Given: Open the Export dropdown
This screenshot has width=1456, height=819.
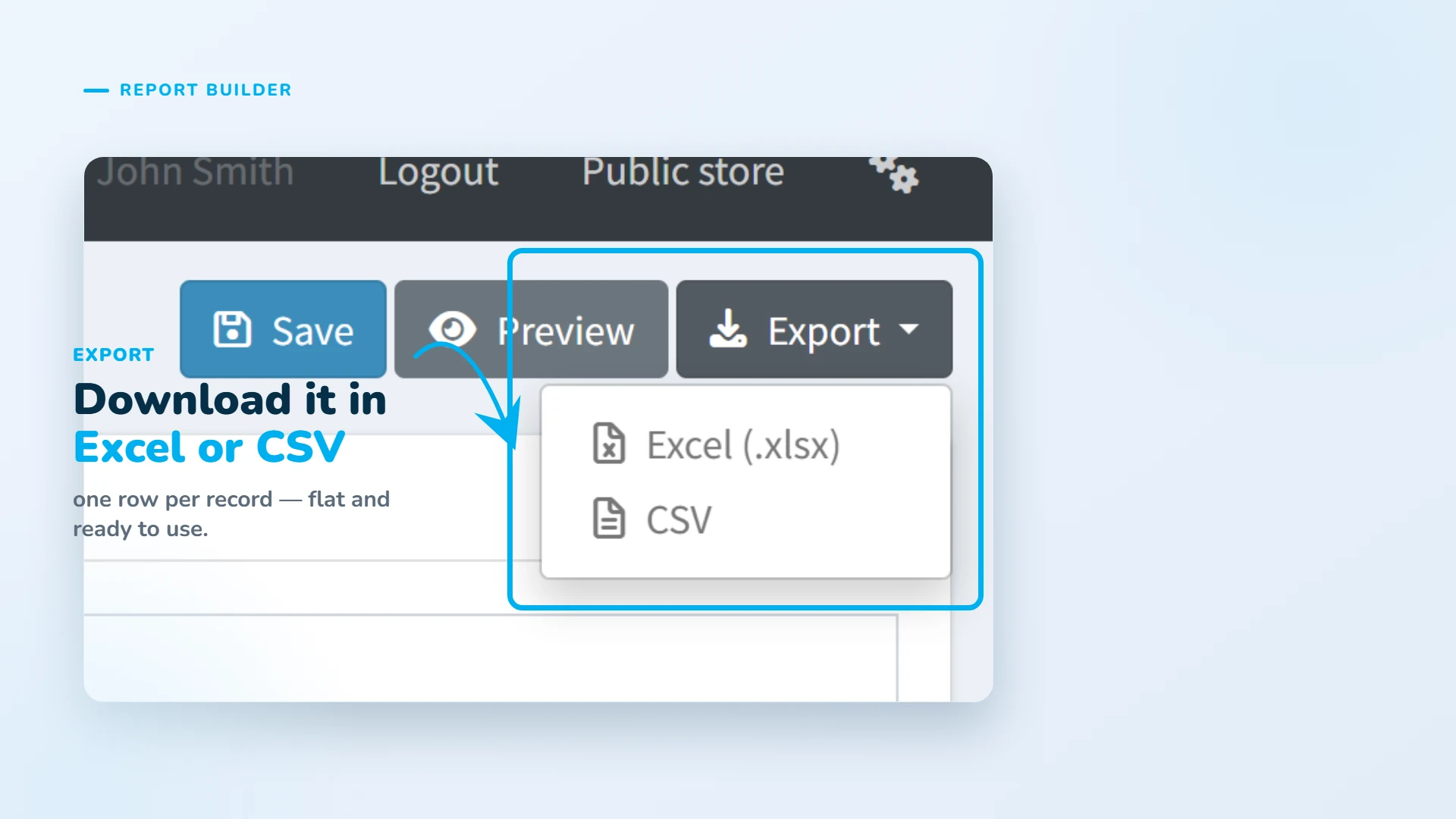Looking at the screenshot, I should (814, 329).
